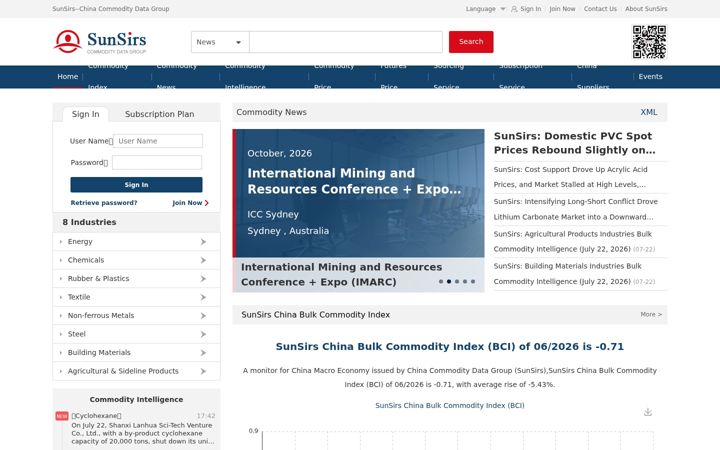This screenshot has height=450, width=720.
Task: Open Commodity Index in navigation bar
Action: 108,77
